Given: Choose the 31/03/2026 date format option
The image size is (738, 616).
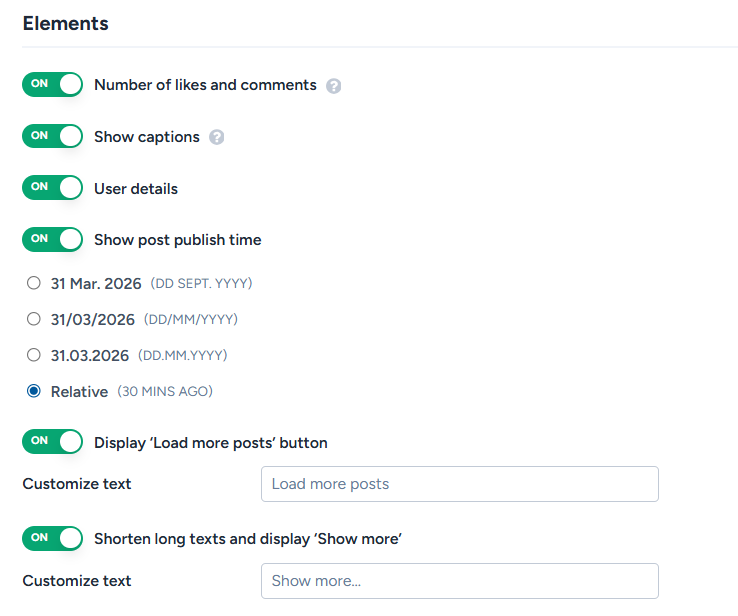Looking at the screenshot, I should pyautogui.click(x=34, y=320).
